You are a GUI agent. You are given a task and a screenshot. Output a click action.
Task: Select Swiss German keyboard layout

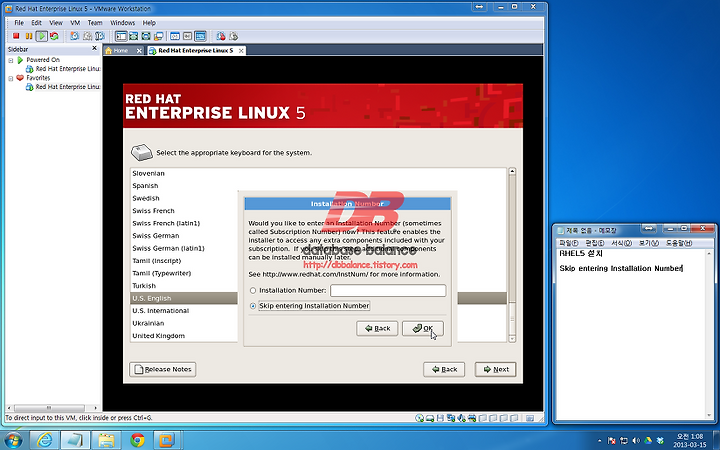pyautogui.click(x=156, y=236)
